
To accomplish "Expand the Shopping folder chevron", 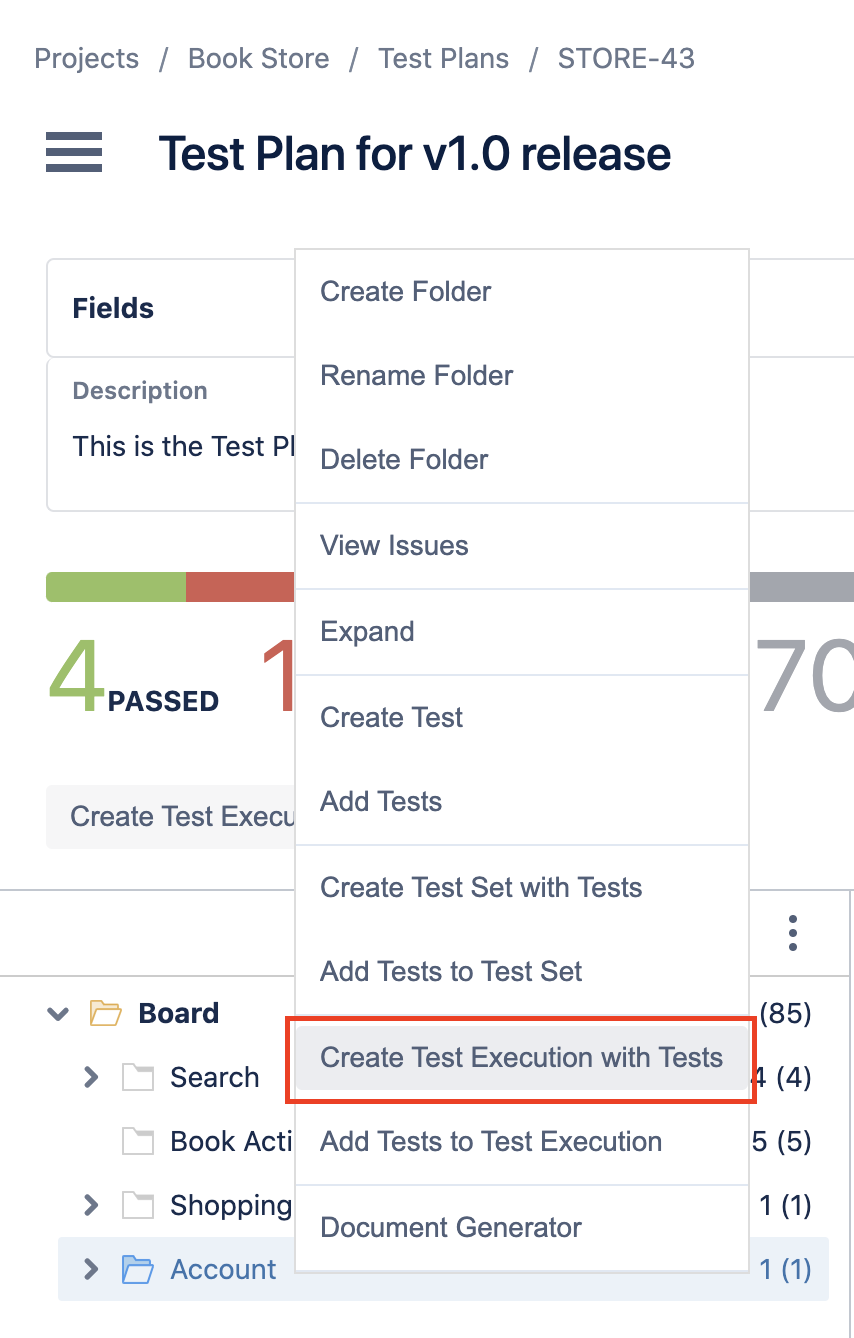I will (x=91, y=1205).
